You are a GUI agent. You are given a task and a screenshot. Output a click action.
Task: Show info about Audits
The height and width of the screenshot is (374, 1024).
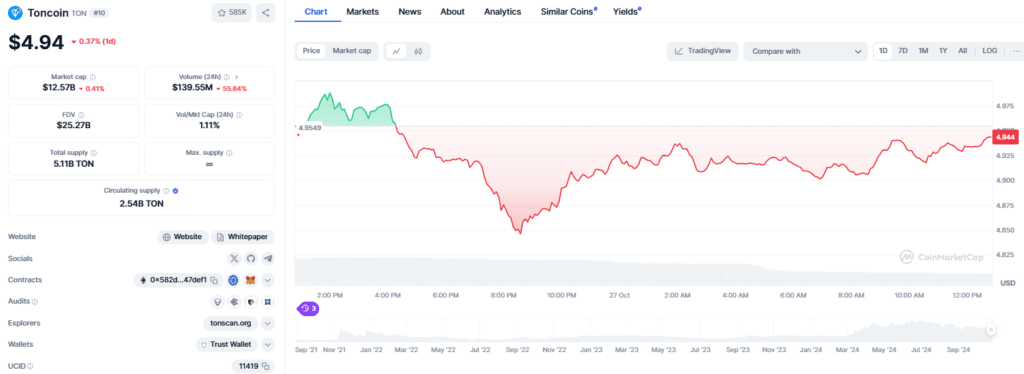pos(35,302)
